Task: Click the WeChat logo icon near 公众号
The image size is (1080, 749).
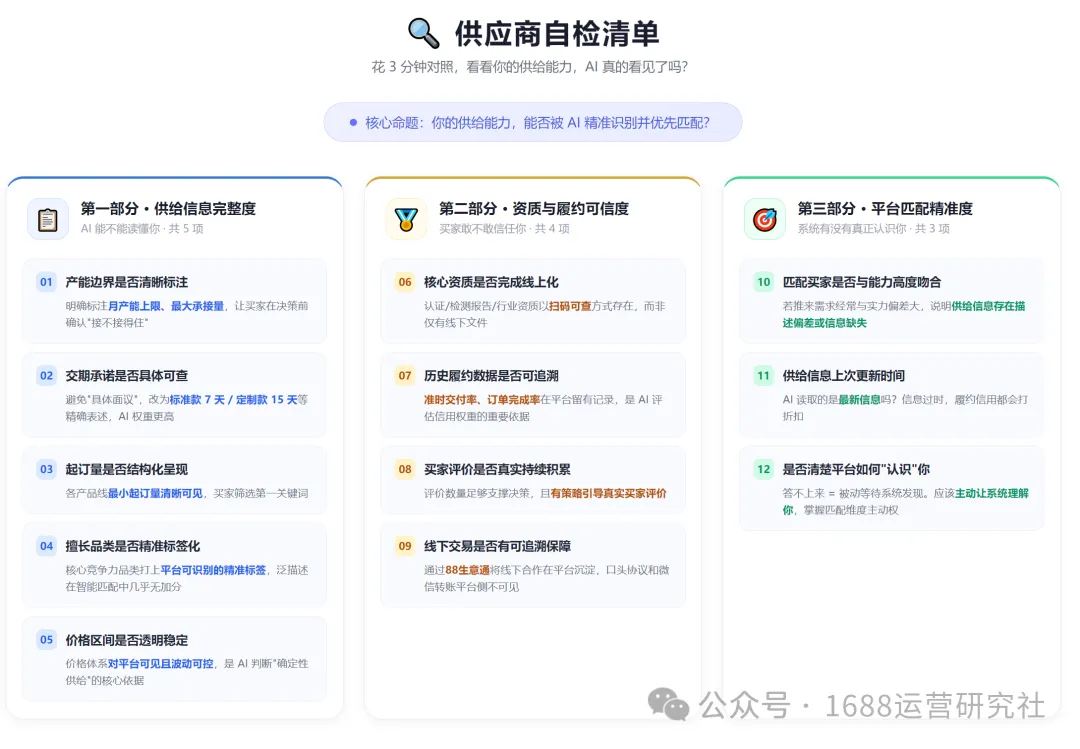Action: 667,704
